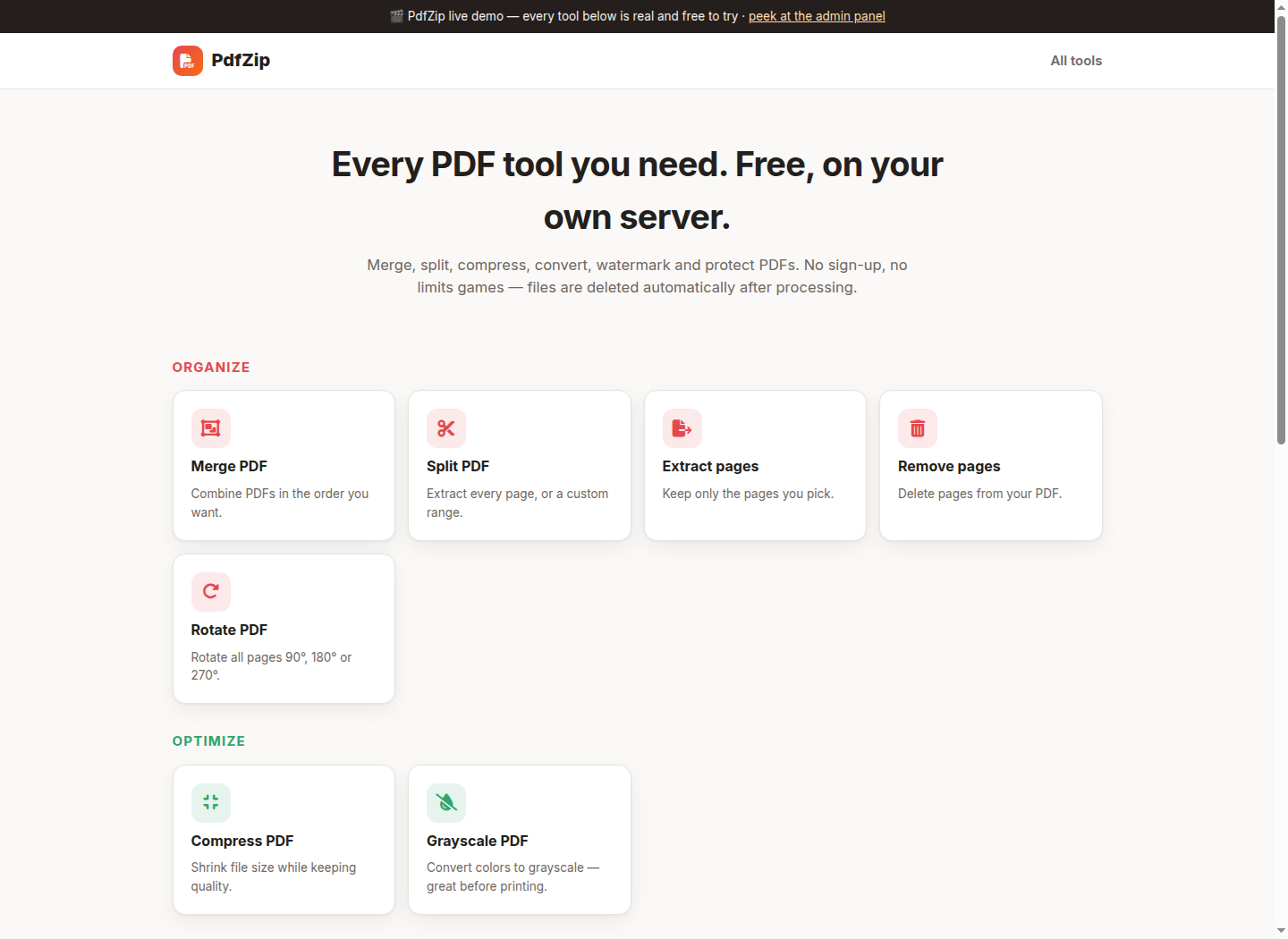Click the Compress PDF green icon
Viewport: 1288px width, 939px height.
(x=211, y=803)
